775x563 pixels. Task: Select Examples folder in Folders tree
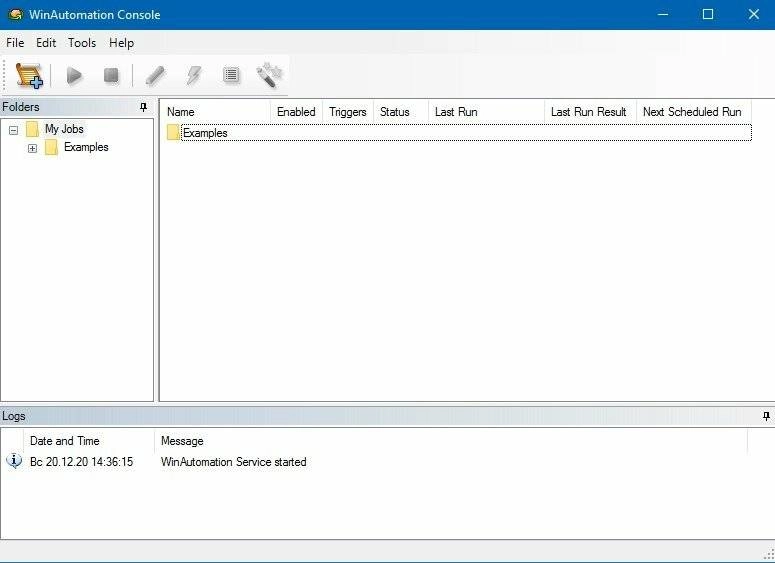[x=86, y=147]
